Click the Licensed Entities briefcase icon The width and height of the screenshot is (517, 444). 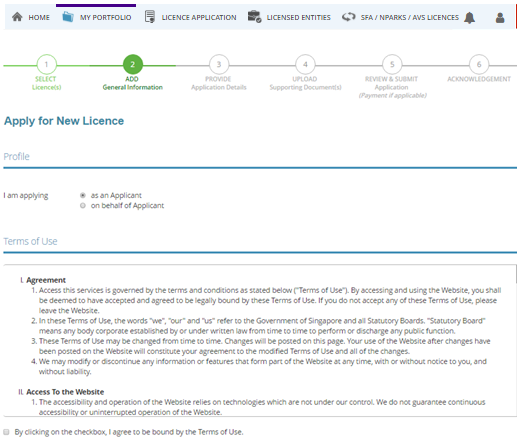[254, 16]
